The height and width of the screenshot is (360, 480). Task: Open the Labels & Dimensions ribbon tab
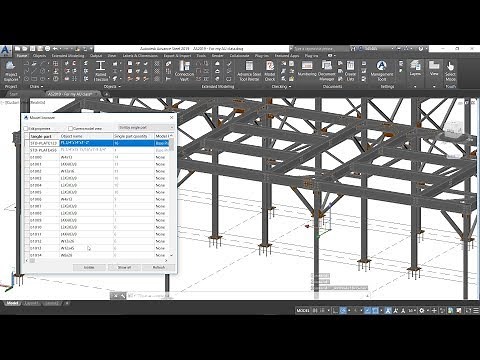click(140, 56)
